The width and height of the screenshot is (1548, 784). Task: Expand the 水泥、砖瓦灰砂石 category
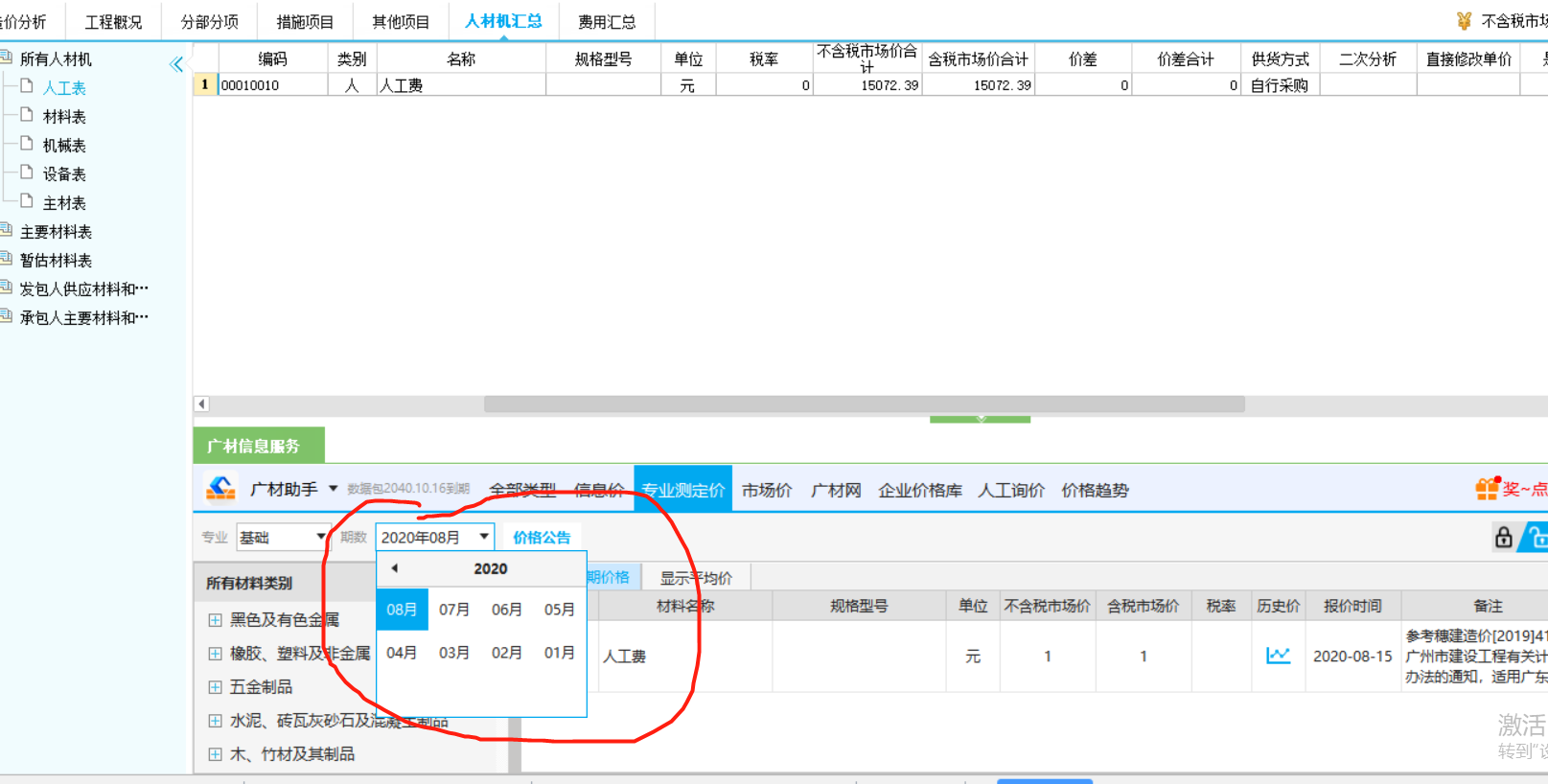pos(215,721)
